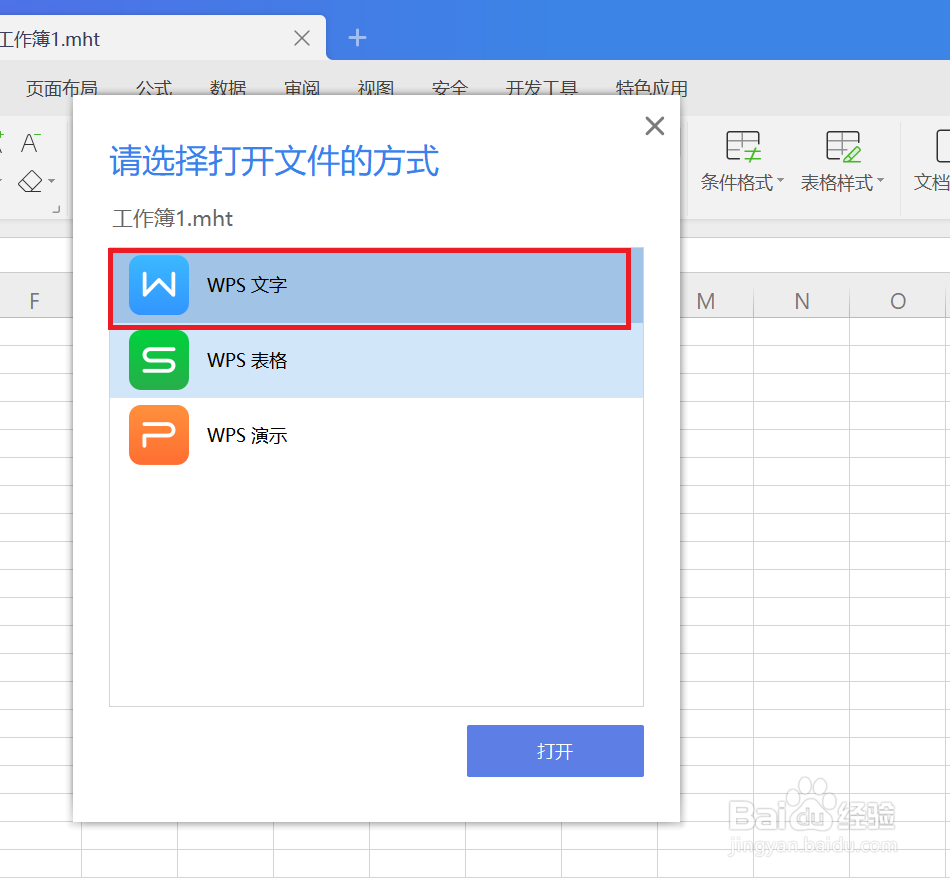Click the 工作簿1.mht filename in dialog
This screenshot has width=950, height=878.
tap(173, 218)
